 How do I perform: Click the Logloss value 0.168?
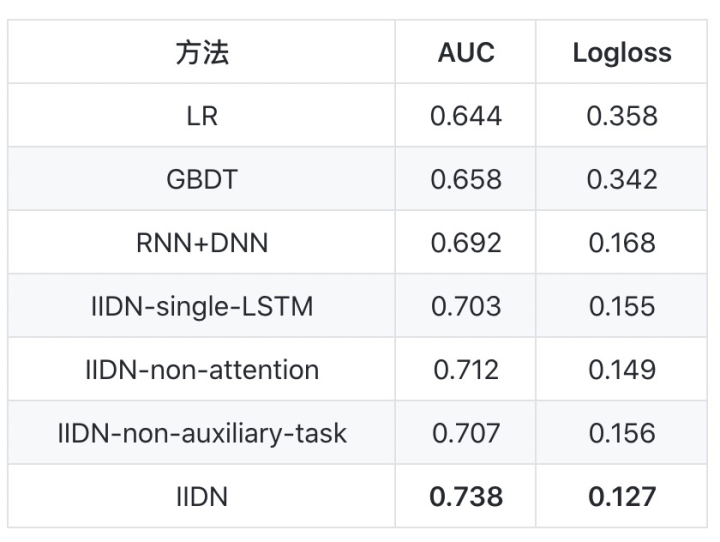[x=622, y=243]
